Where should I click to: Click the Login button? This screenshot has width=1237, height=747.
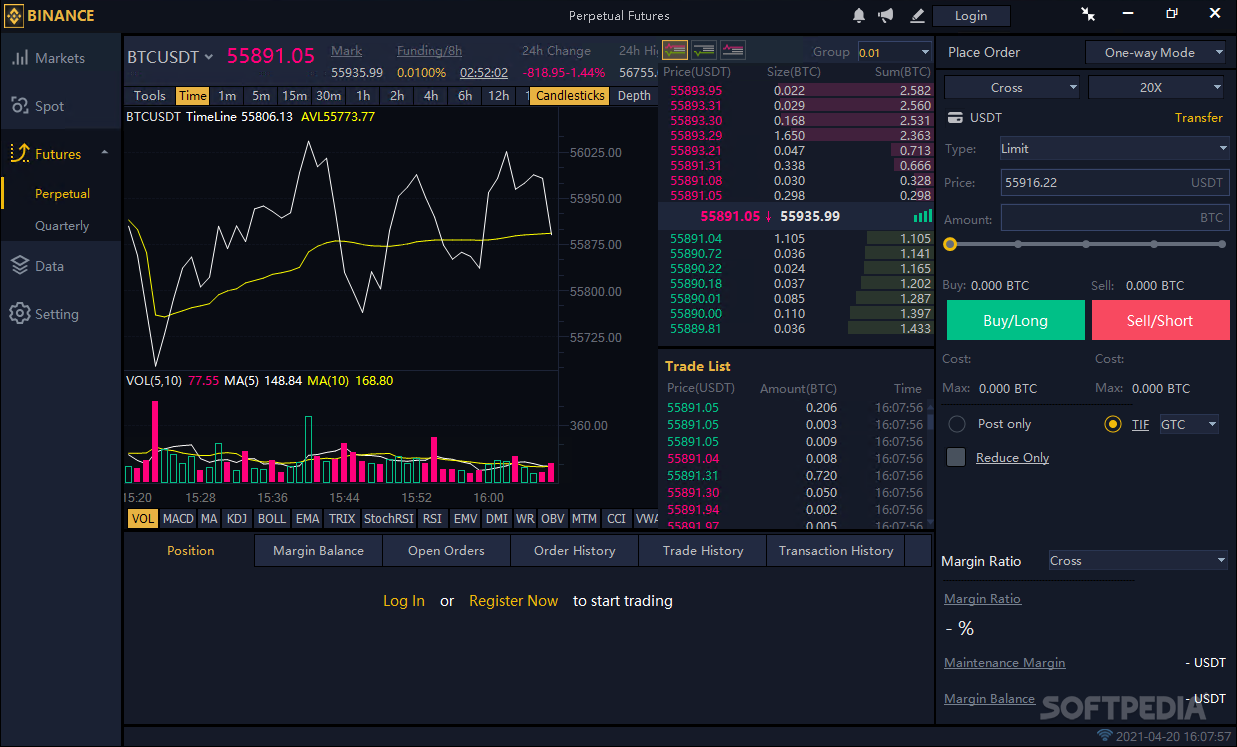(971, 15)
